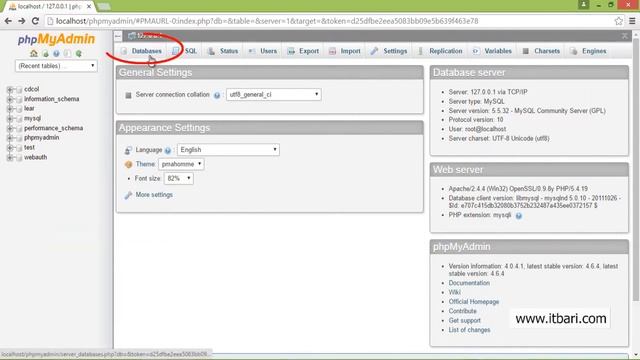640x360 pixels.
Task: Close the localhost browser tab
Action: (x=89, y=7)
